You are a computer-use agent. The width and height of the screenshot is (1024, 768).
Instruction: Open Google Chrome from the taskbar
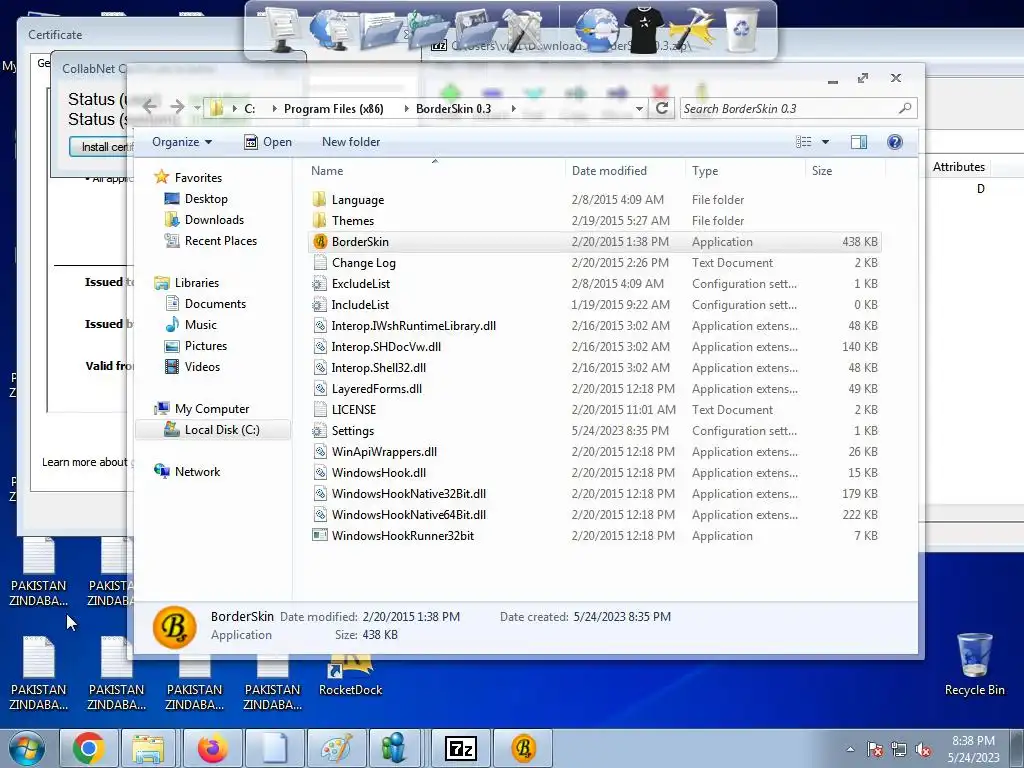tap(88, 748)
